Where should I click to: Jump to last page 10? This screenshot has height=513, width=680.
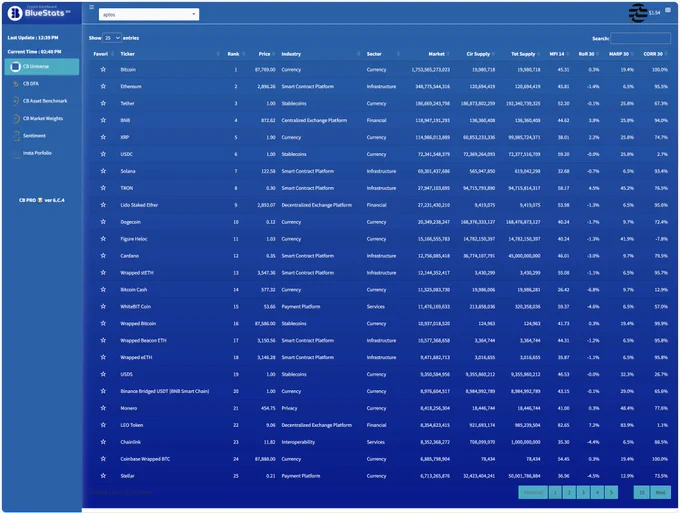coord(641,492)
